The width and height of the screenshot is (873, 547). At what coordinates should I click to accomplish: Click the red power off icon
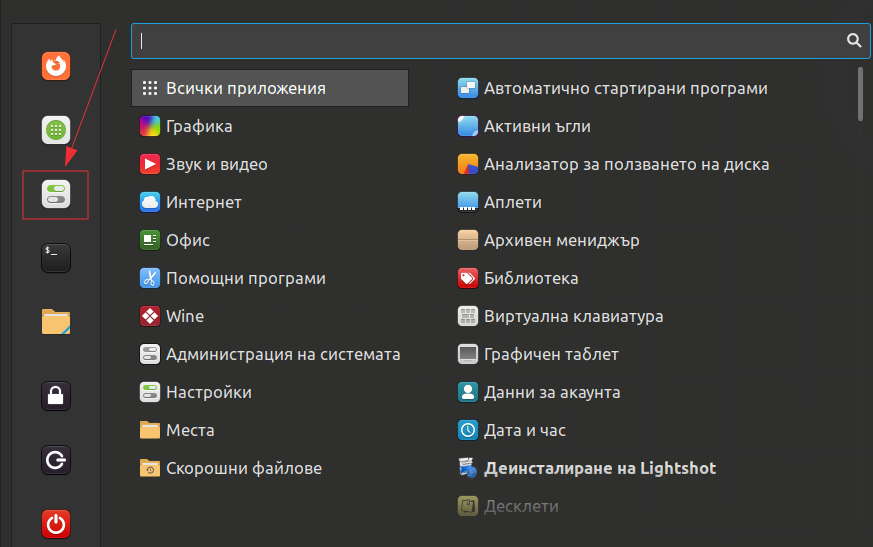pos(56,524)
